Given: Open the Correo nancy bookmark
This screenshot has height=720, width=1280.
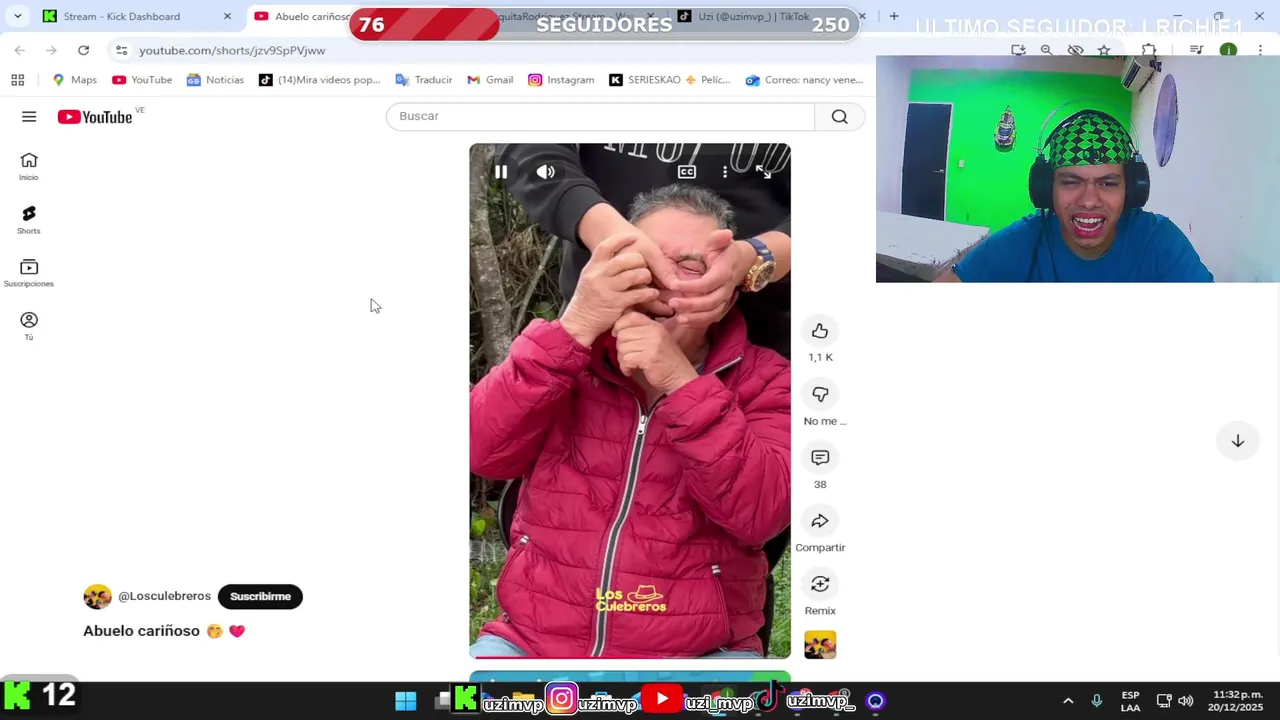Looking at the screenshot, I should pyautogui.click(x=805, y=80).
